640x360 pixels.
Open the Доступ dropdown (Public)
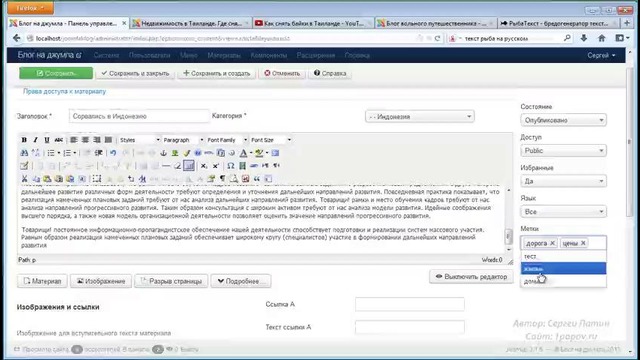563,151
